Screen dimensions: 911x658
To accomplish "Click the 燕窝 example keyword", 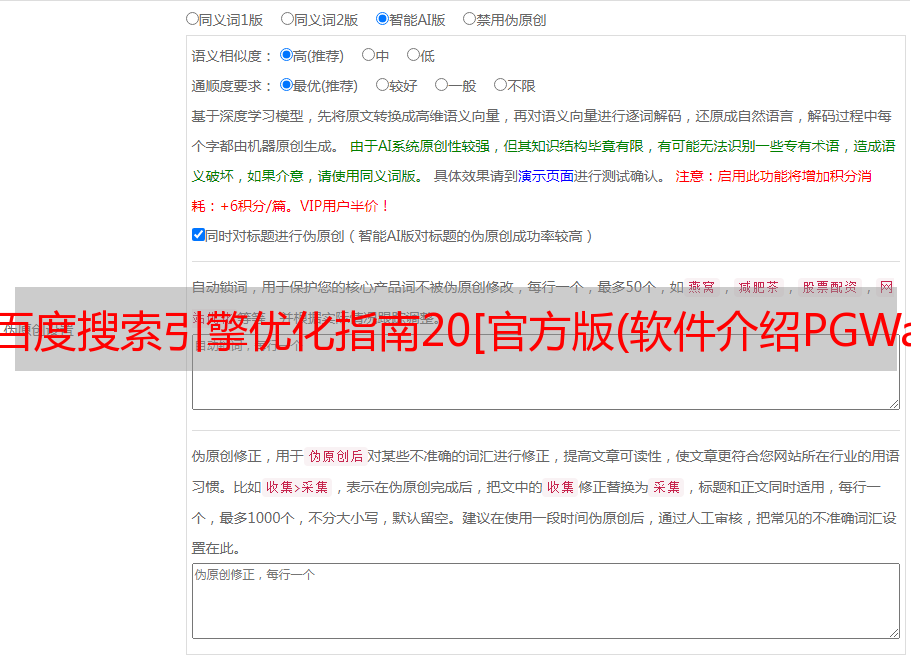I will pyautogui.click(x=702, y=287).
